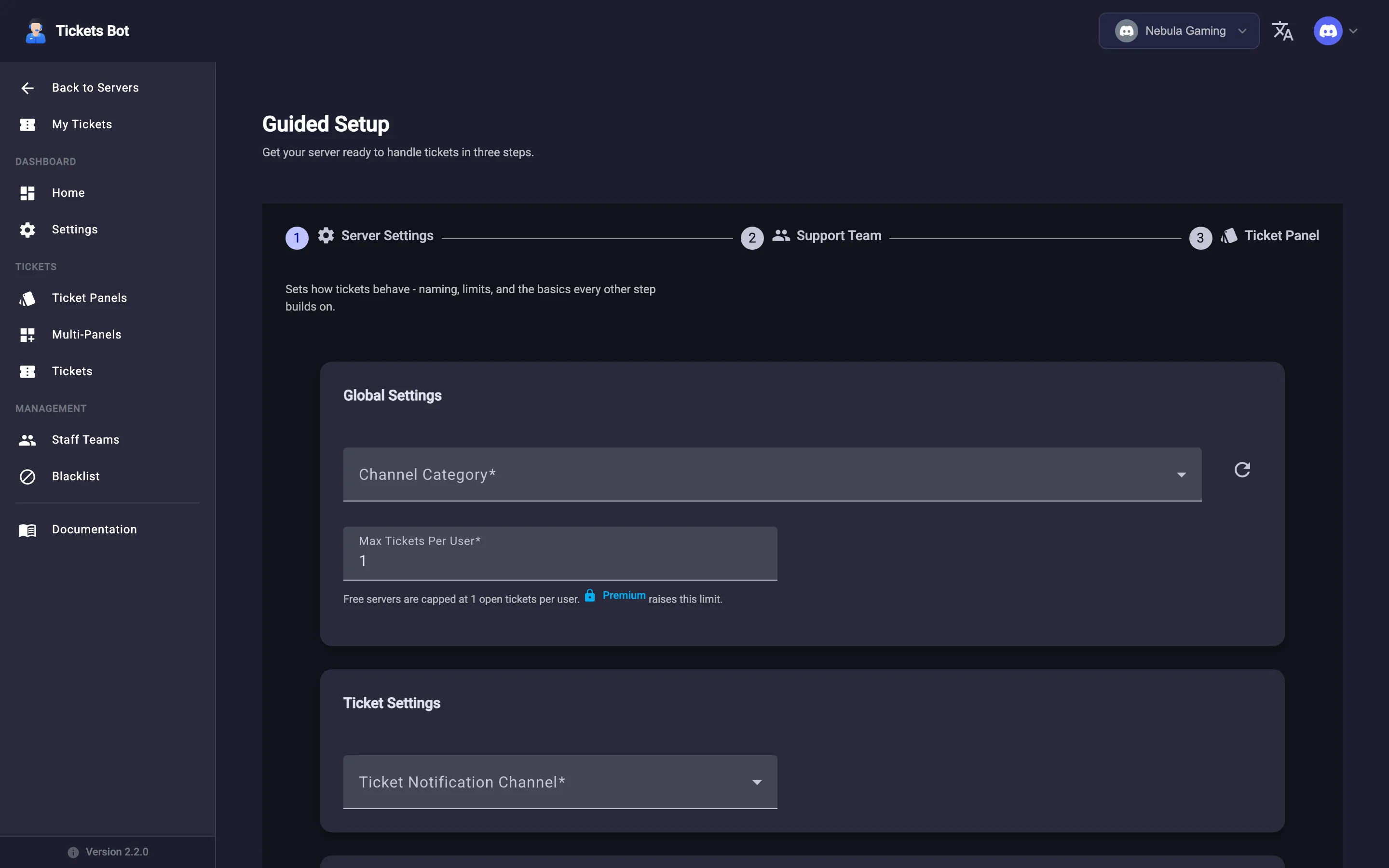Click the My Tickets ticket icon
This screenshot has height=868, width=1389.
[x=27, y=124]
